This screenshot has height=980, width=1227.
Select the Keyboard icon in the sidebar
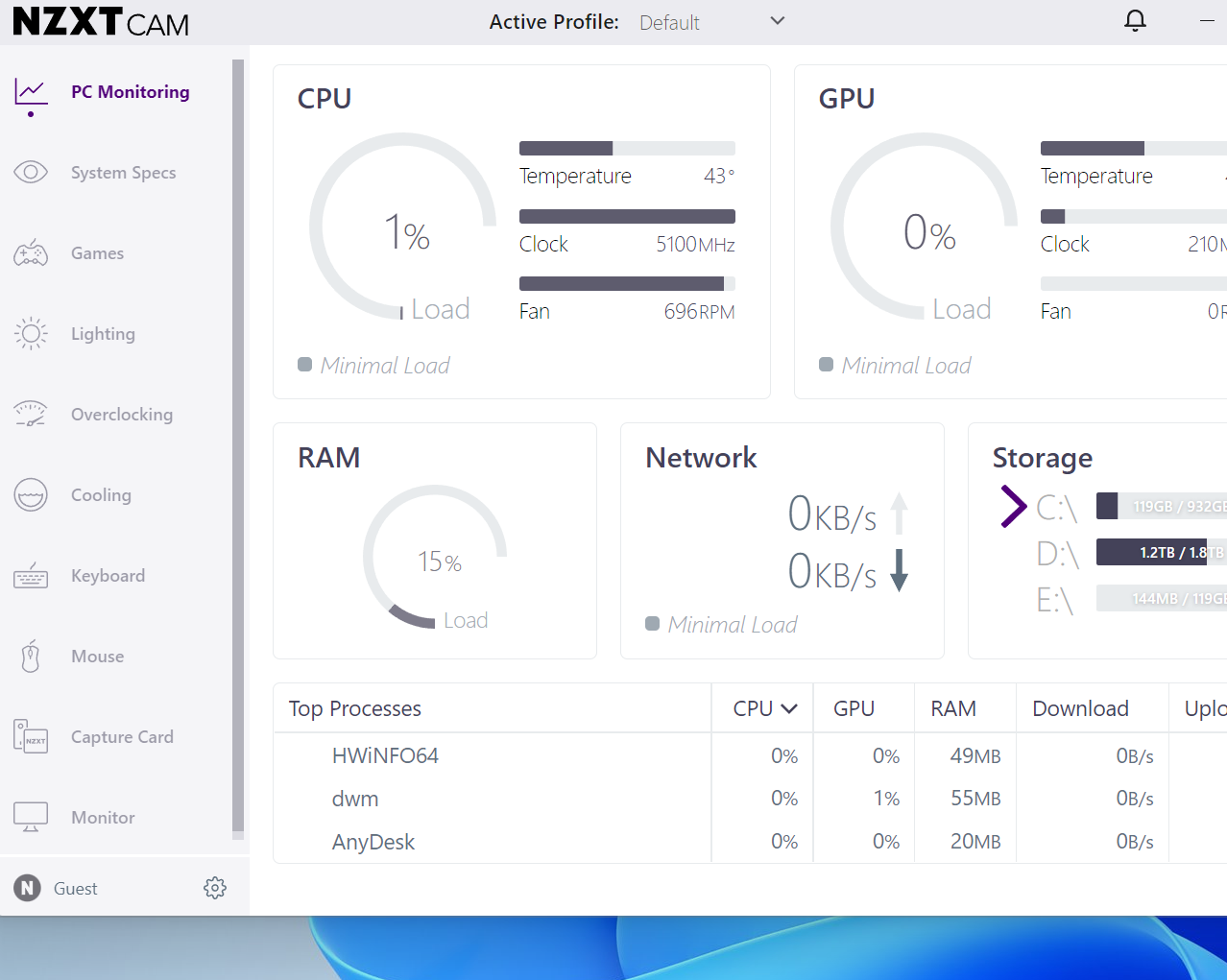point(31,576)
